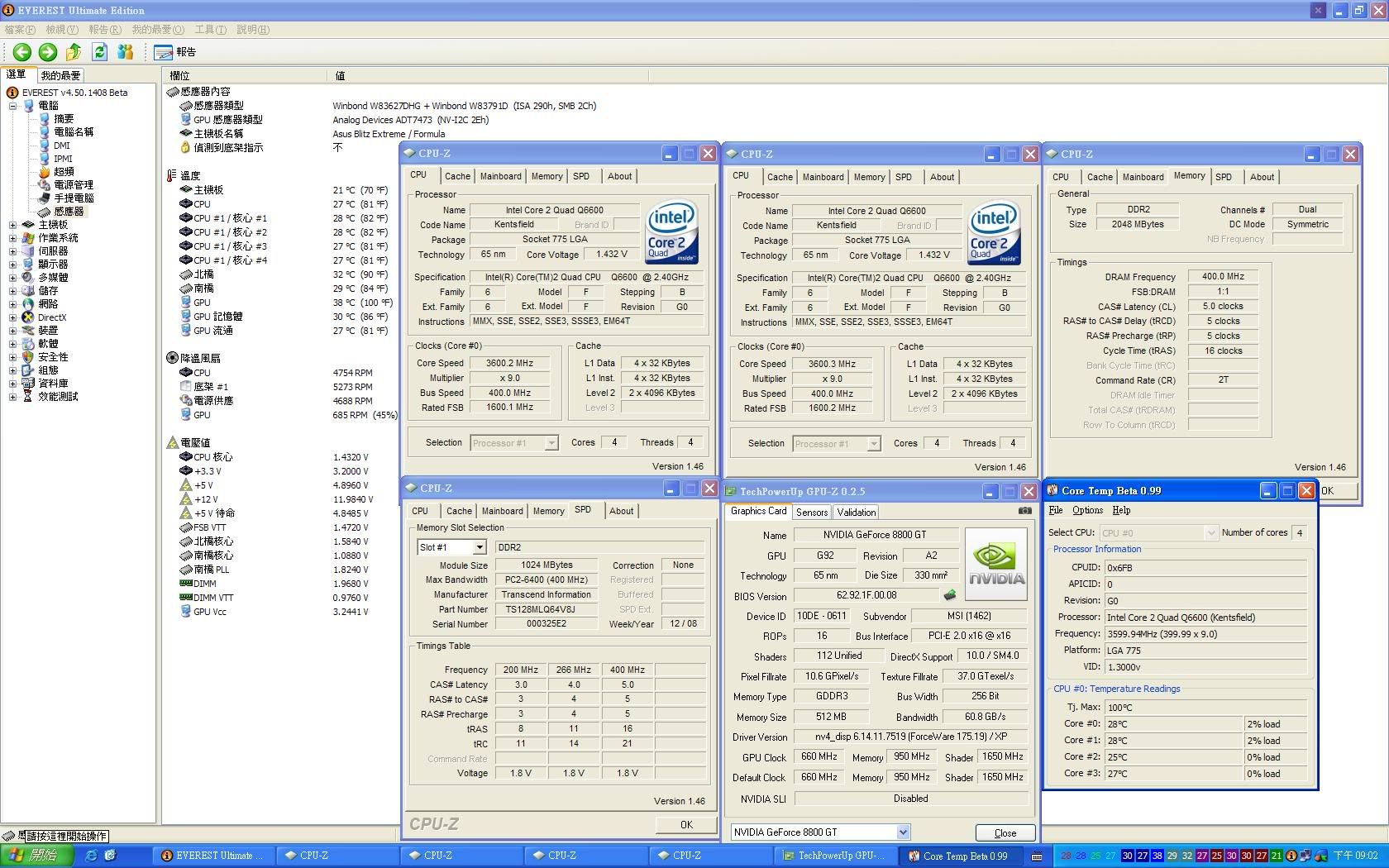Screen dimensions: 1389x868
Task: Switch to SPD tab in Memory CPU-Z window
Action: pos(1224,177)
